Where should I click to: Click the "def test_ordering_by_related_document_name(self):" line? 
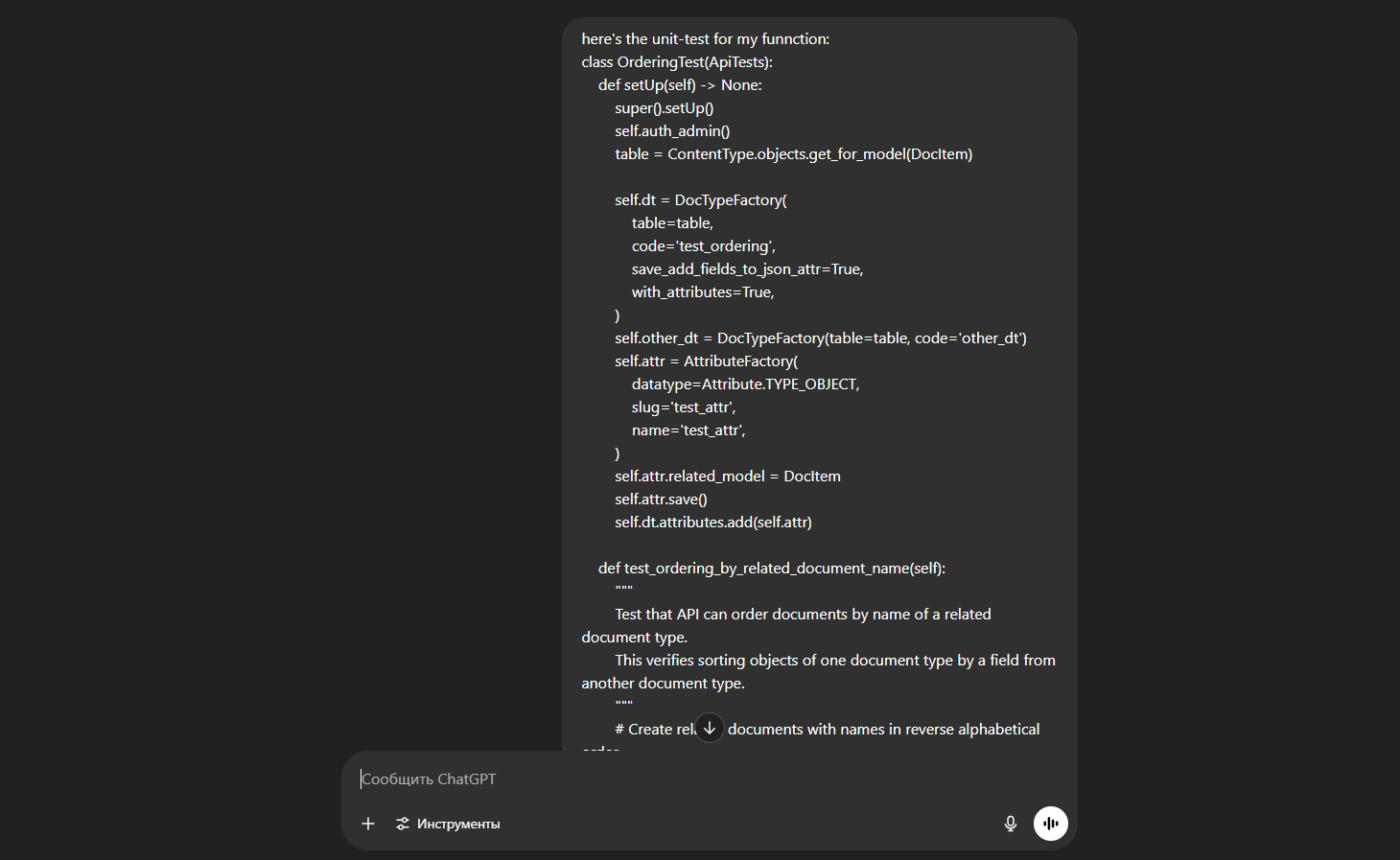click(771, 569)
